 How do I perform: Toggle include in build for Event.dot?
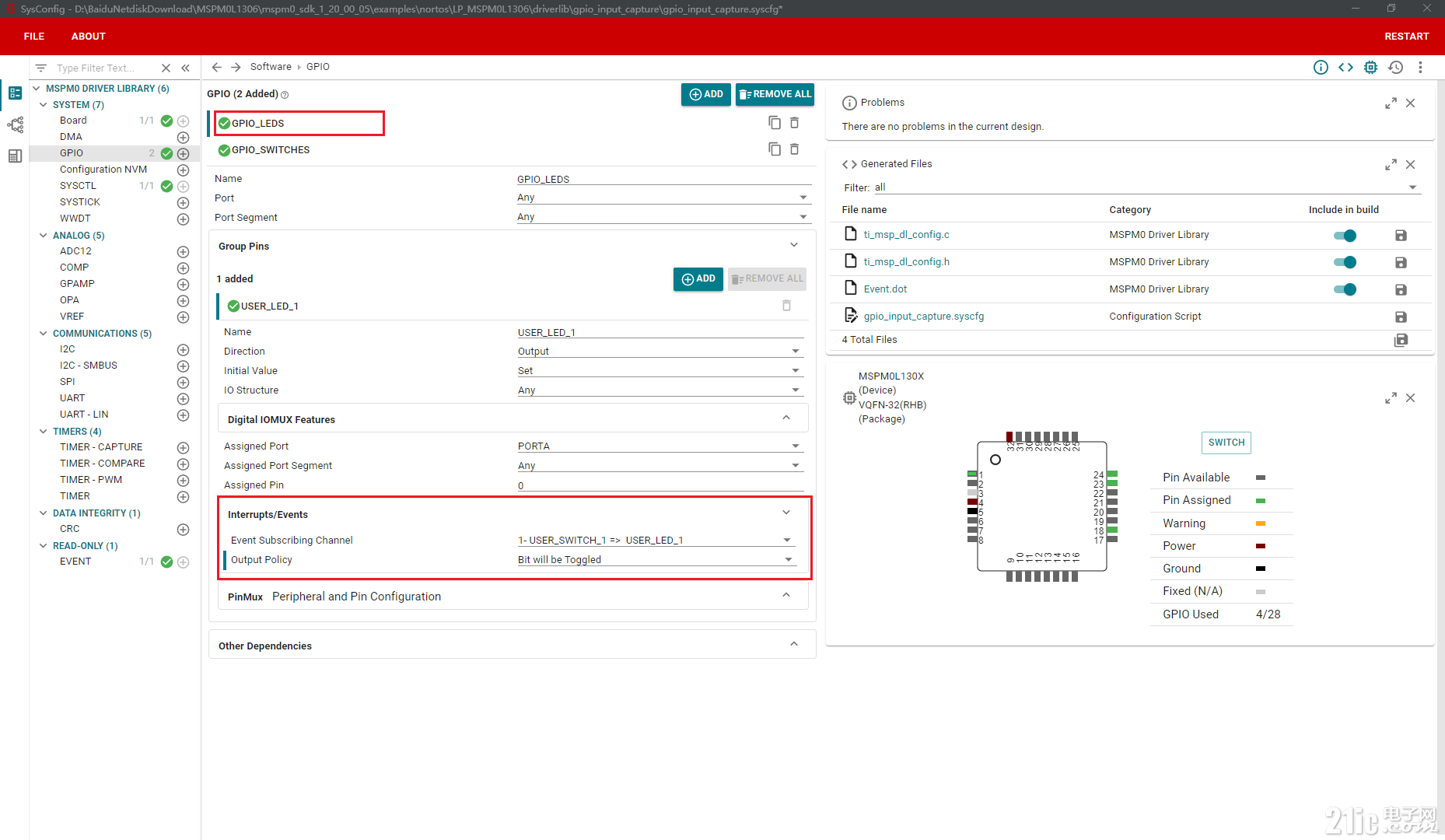tap(1345, 289)
